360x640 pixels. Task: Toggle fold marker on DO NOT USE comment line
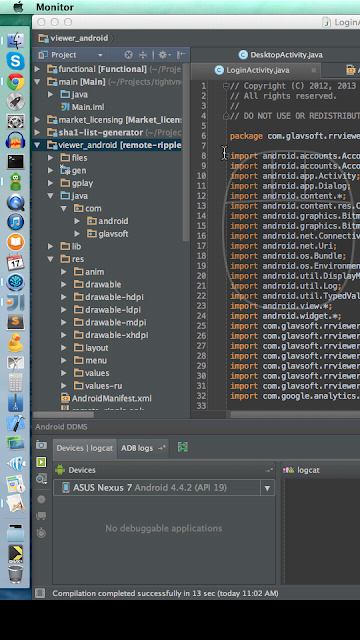point(225,116)
